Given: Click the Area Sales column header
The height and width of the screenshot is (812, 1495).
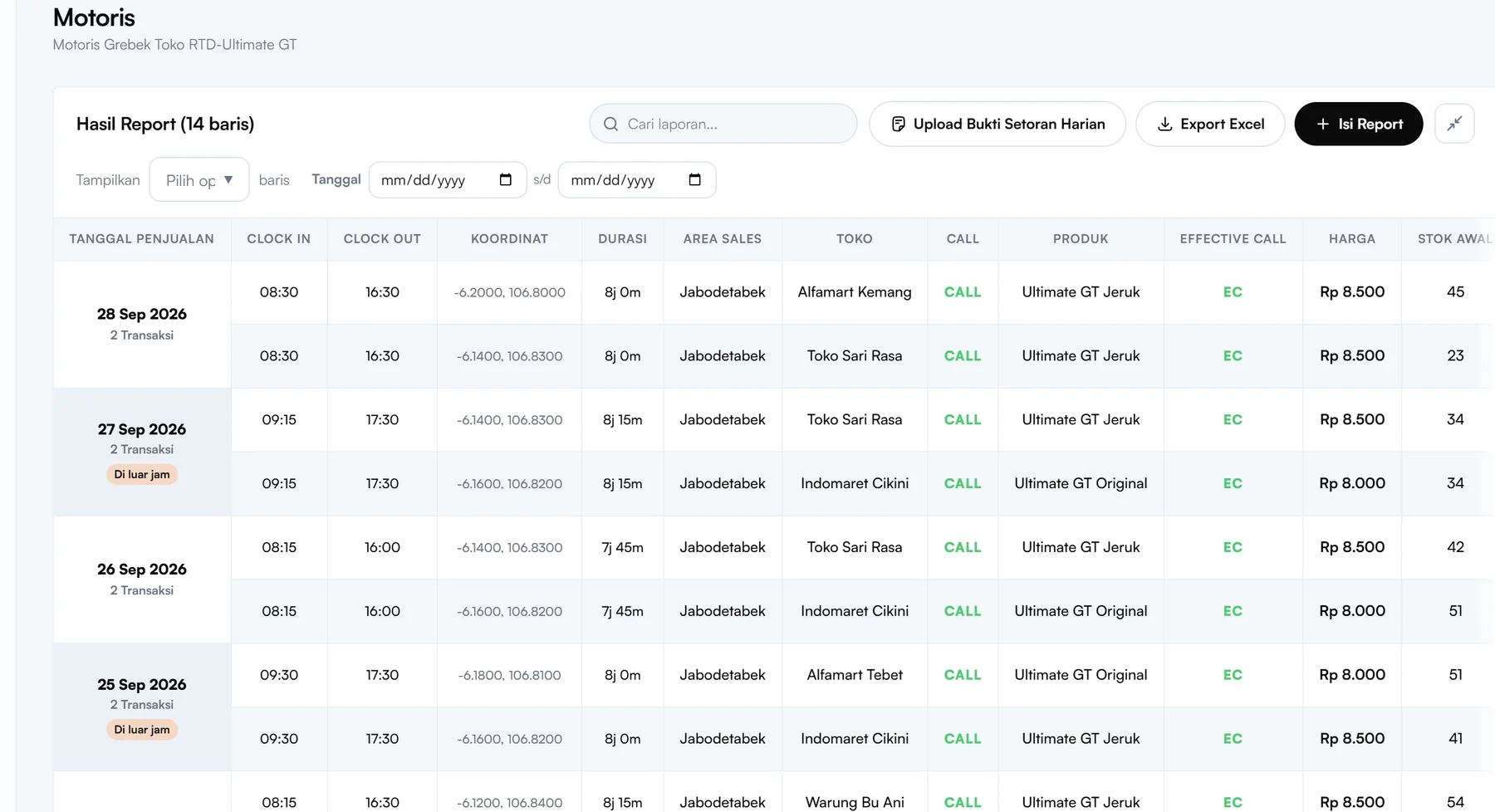Looking at the screenshot, I should tap(723, 239).
